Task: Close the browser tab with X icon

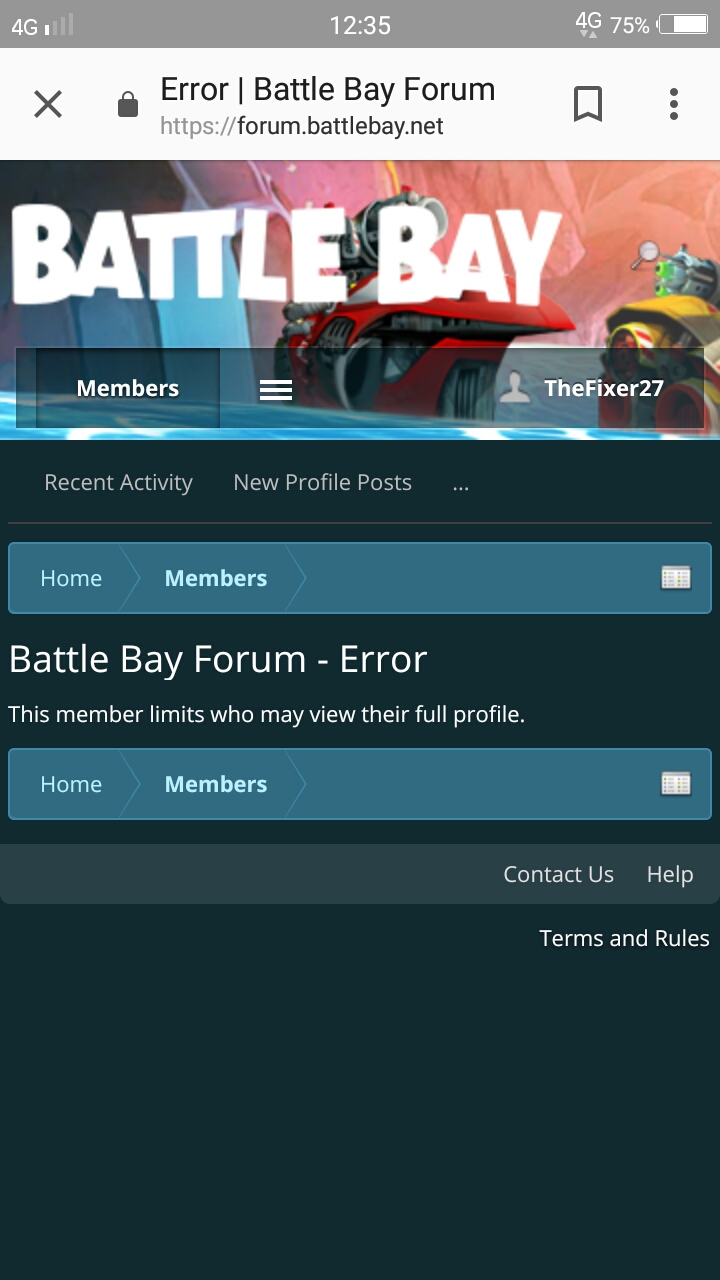Action: click(x=48, y=104)
